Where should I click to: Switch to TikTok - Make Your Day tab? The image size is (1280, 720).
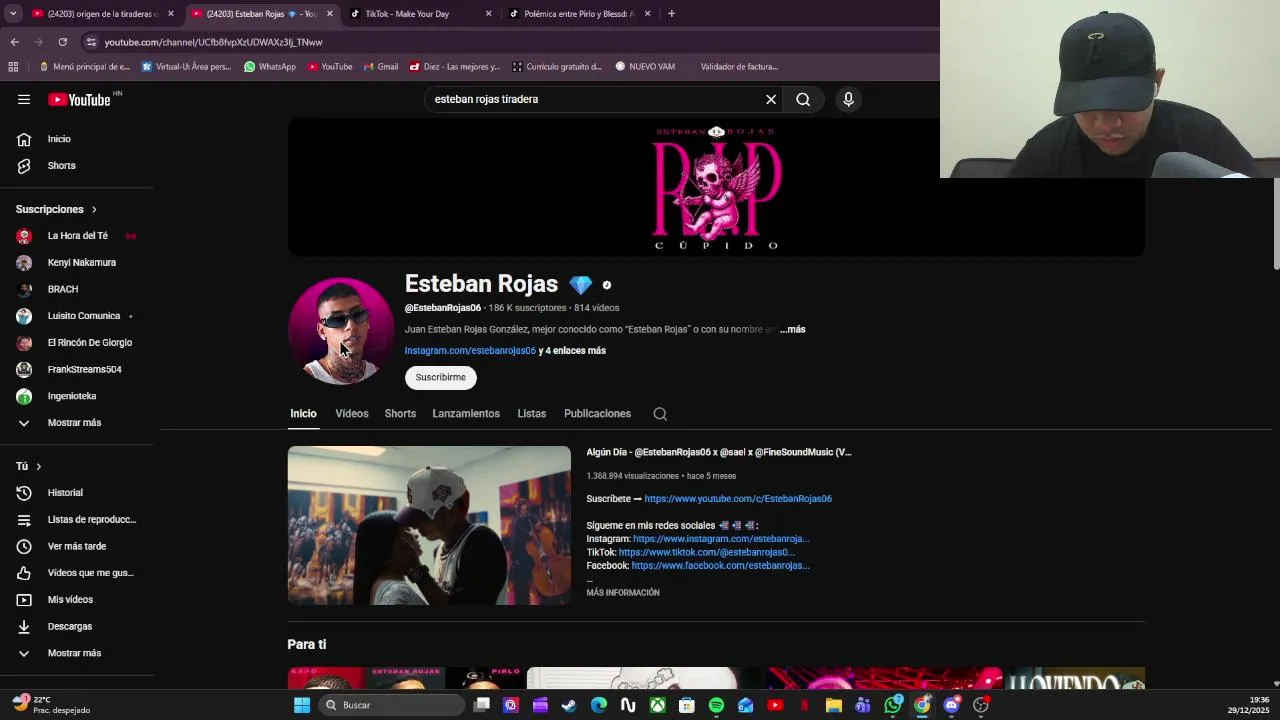click(420, 14)
